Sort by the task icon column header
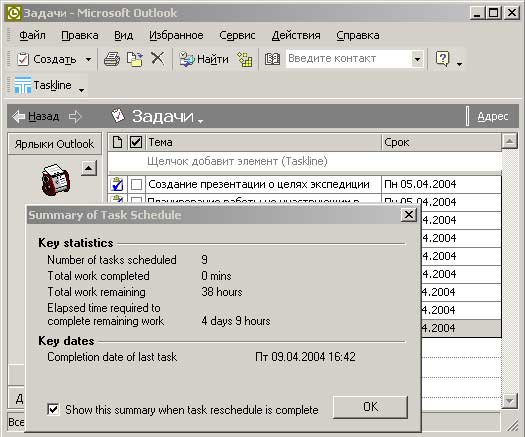The width and height of the screenshot is (525, 437). click(x=117, y=142)
